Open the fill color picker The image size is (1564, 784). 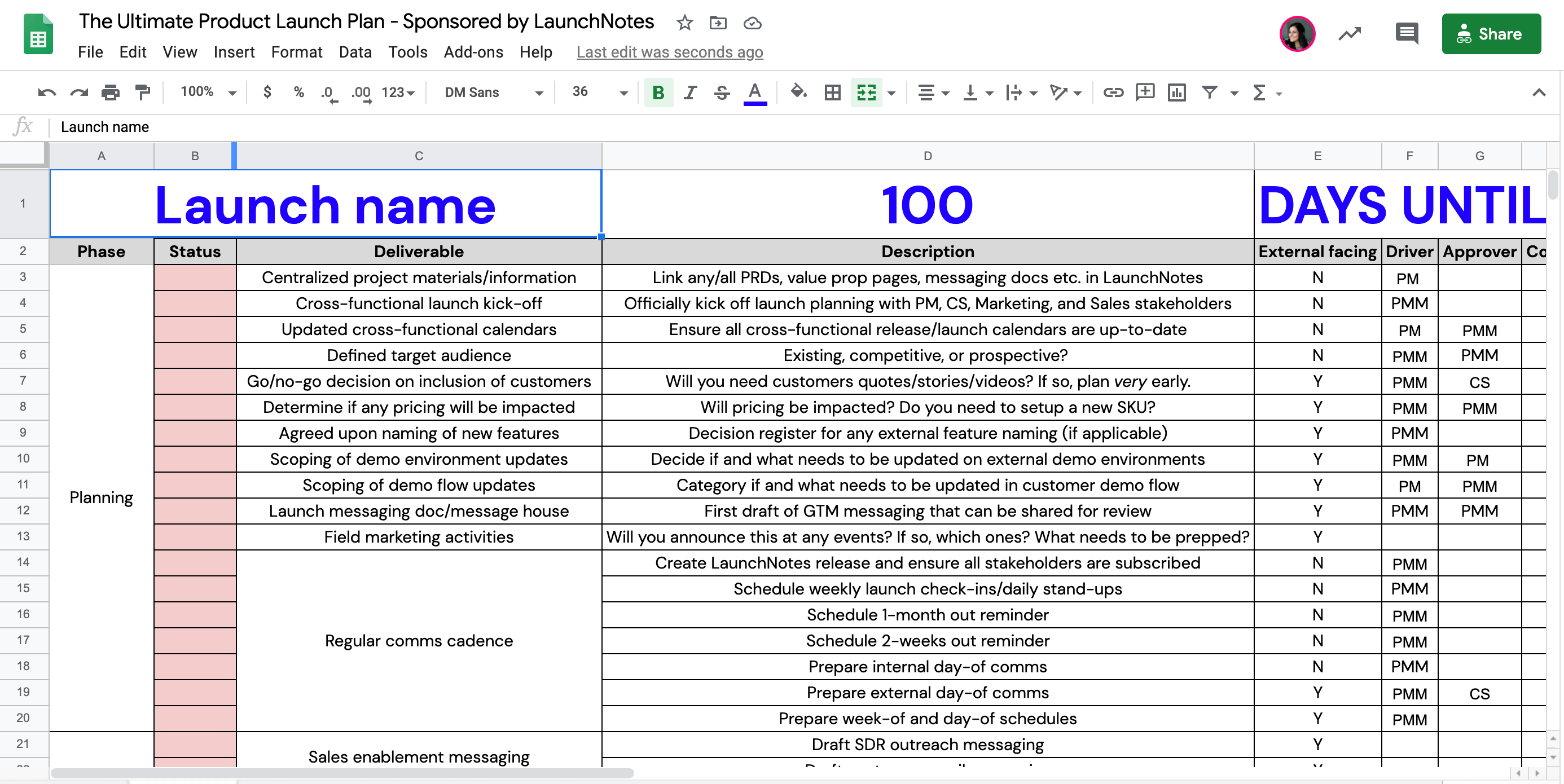pos(798,93)
